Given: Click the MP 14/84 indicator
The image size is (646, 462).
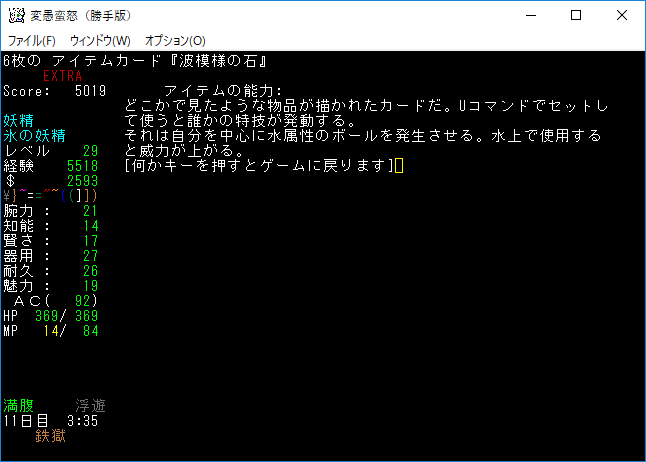Looking at the screenshot, I should (50, 331).
